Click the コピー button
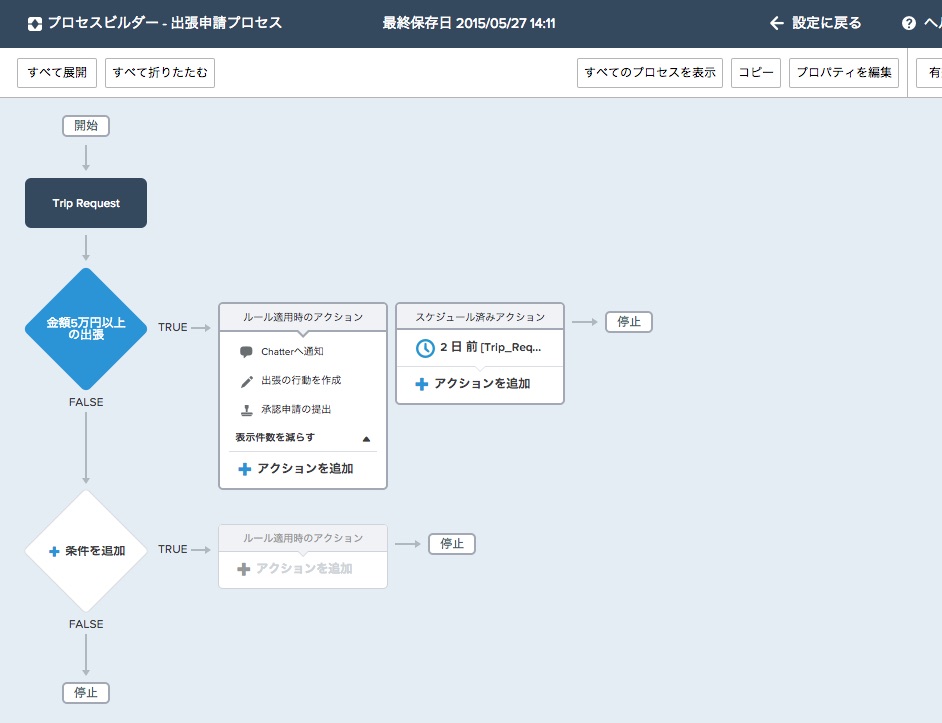942x723 pixels. (x=756, y=73)
